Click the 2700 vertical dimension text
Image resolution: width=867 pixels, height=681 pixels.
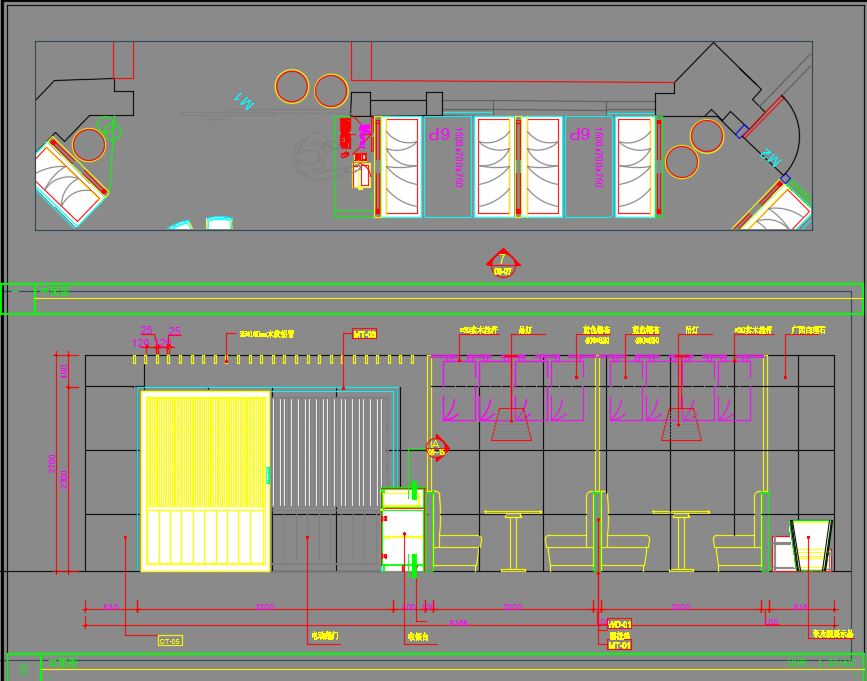(52, 464)
